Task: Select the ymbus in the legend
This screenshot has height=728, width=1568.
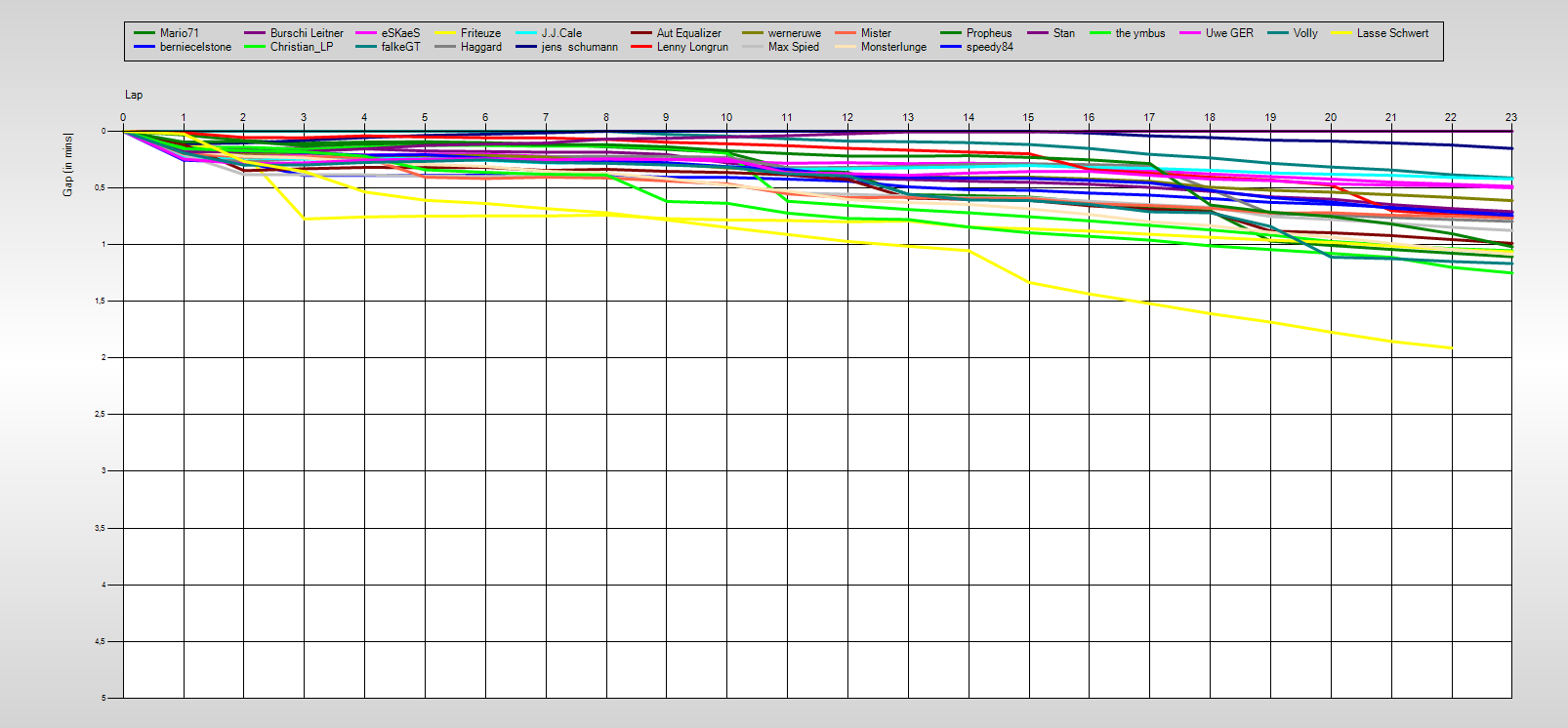Action: point(1140,33)
